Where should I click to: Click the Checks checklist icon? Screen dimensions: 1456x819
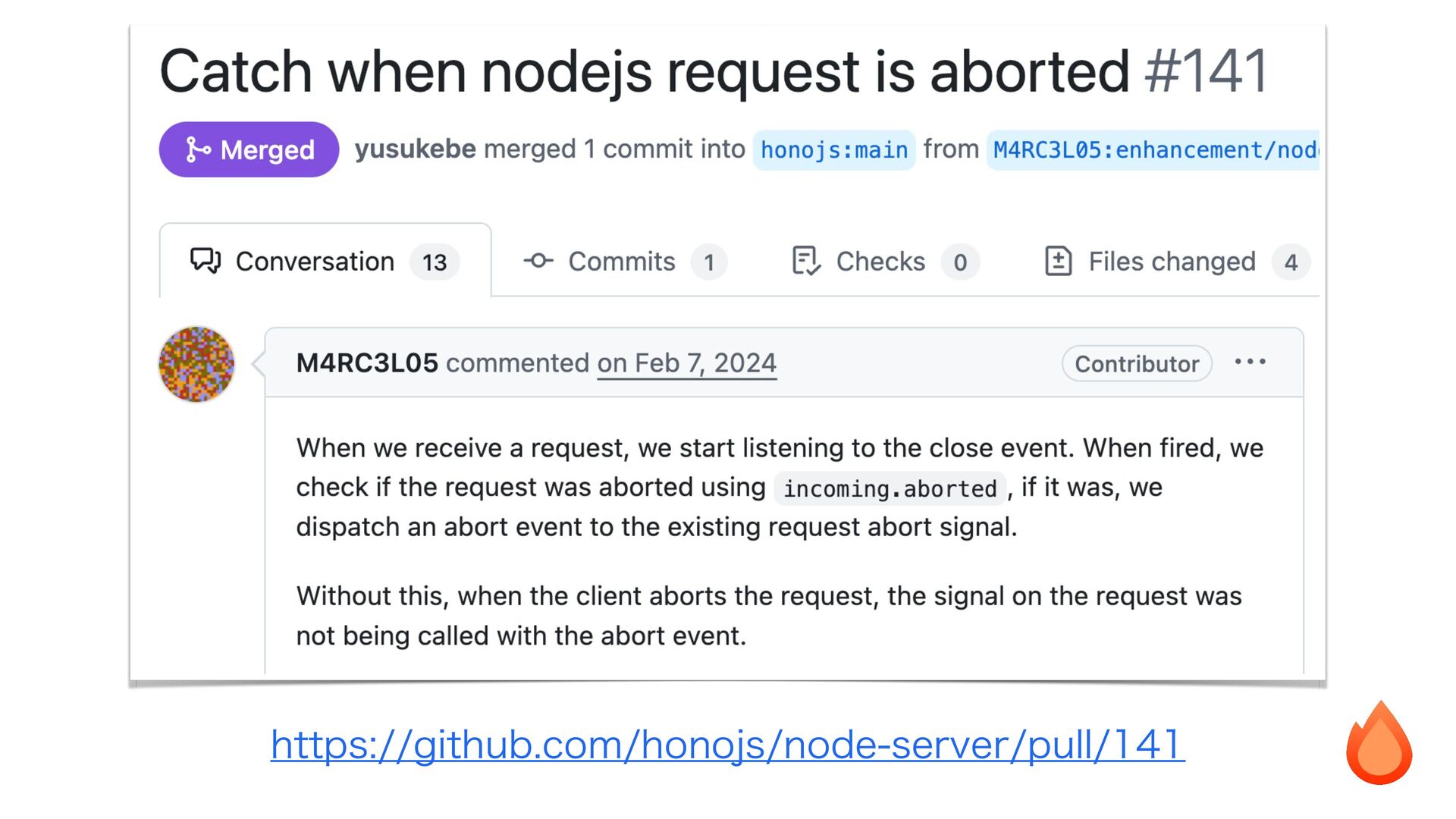[805, 261]
